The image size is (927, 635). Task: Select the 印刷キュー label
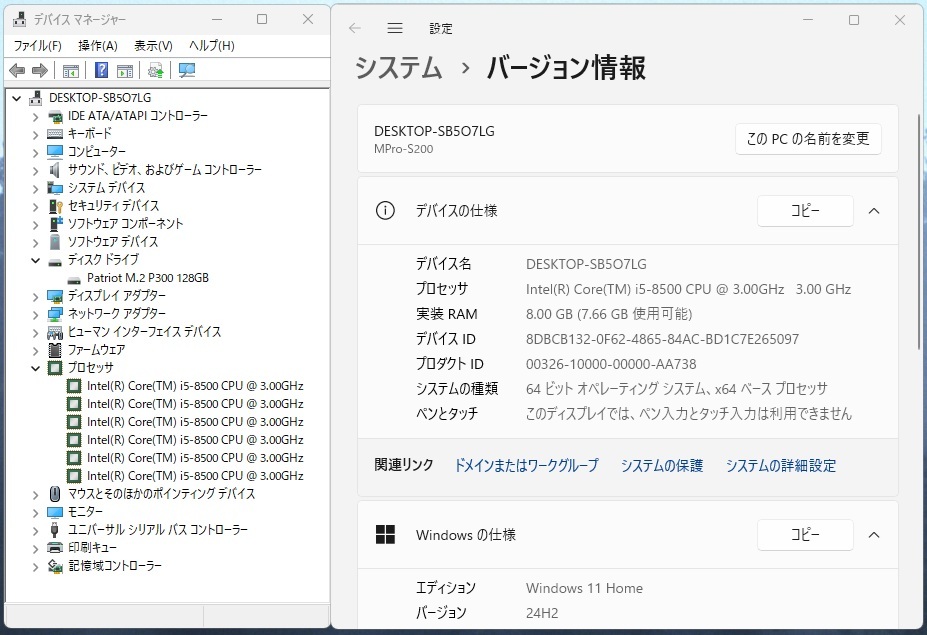[x=92, y=548]
